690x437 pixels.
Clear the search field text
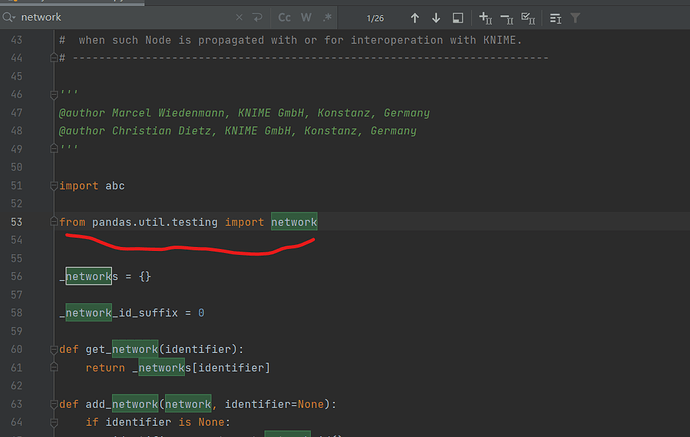coord(239,18)
